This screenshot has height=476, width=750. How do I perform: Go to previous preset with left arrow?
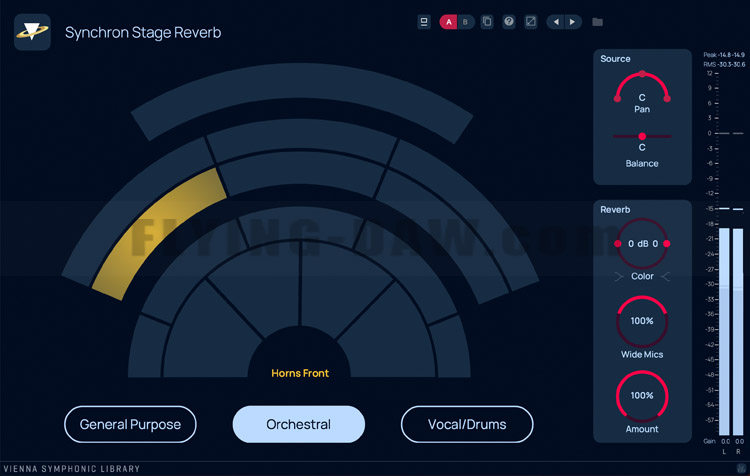point(556,21)
